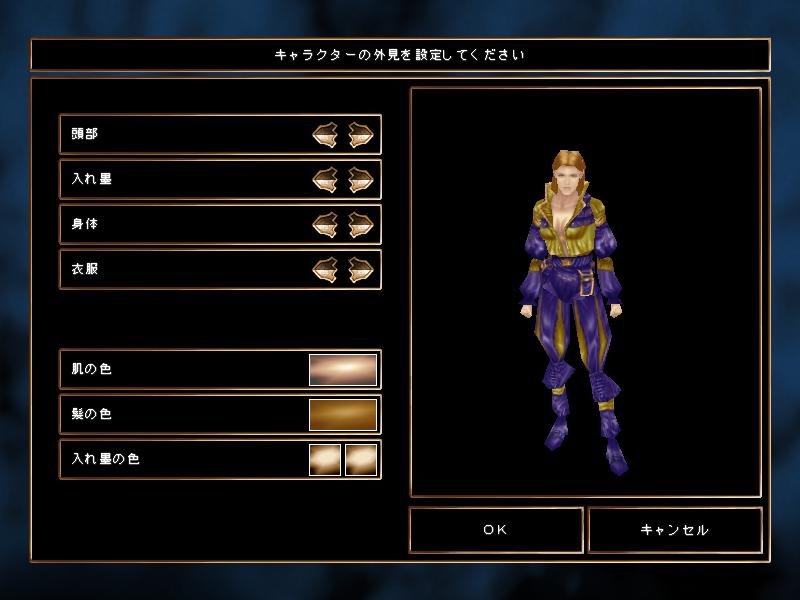Select previous head with 頭部 left arrow
This screenshot has width=800, height=600.
325,135
